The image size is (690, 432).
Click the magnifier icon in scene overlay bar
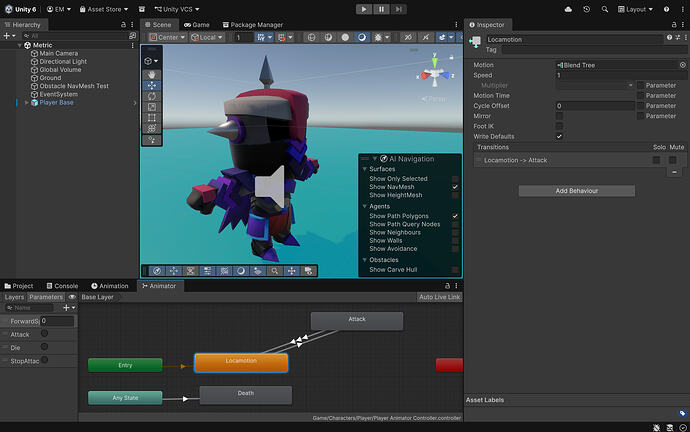(275, 271)
